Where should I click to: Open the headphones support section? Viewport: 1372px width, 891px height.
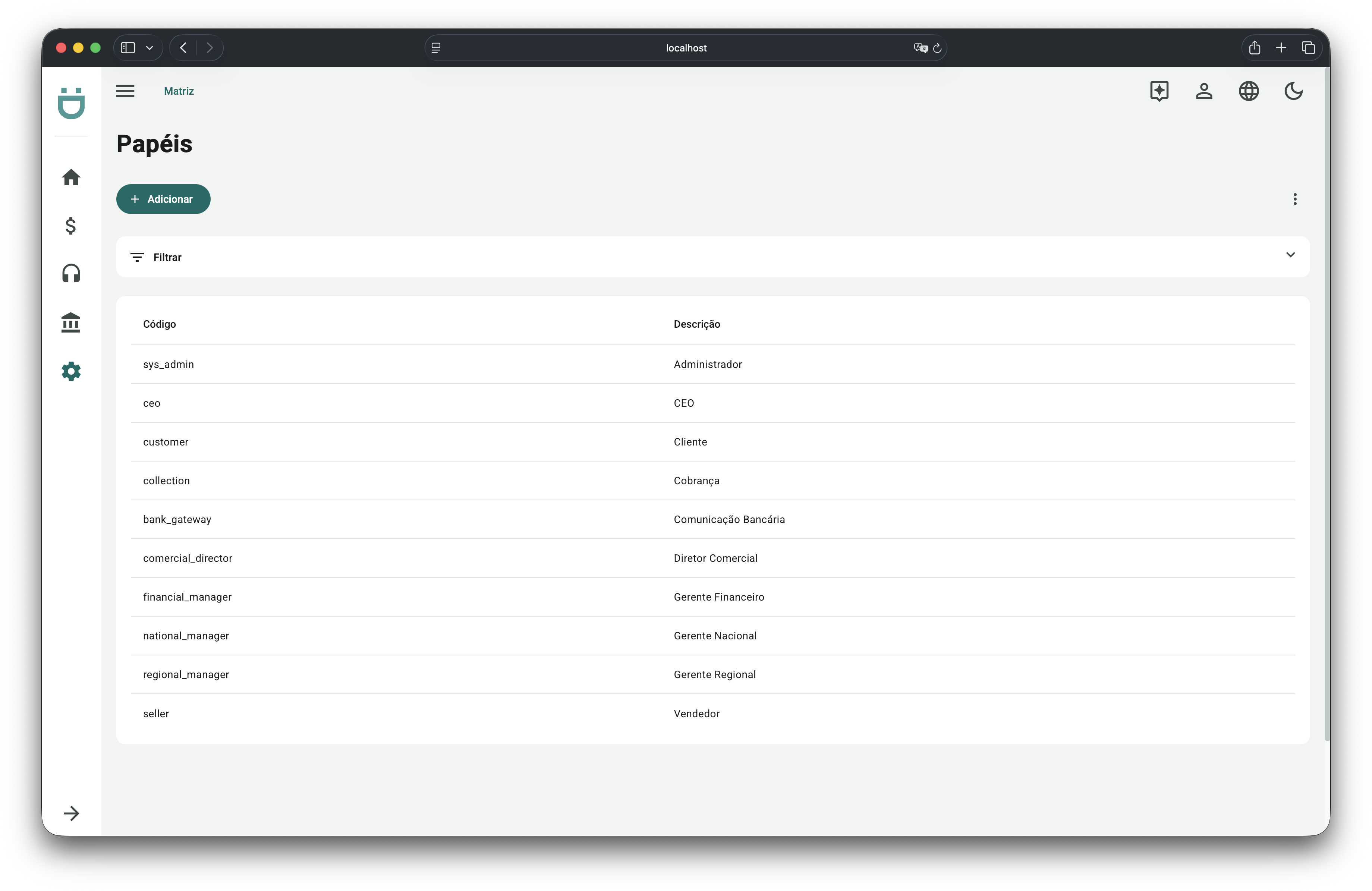coord(71,273)
